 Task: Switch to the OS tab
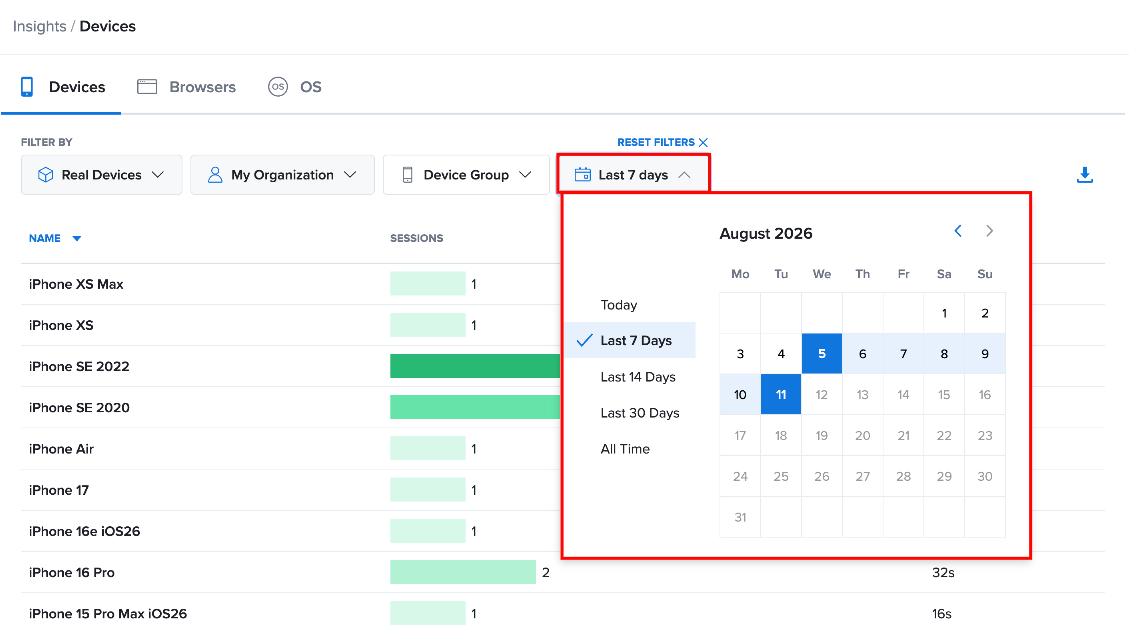coord(294,87)
